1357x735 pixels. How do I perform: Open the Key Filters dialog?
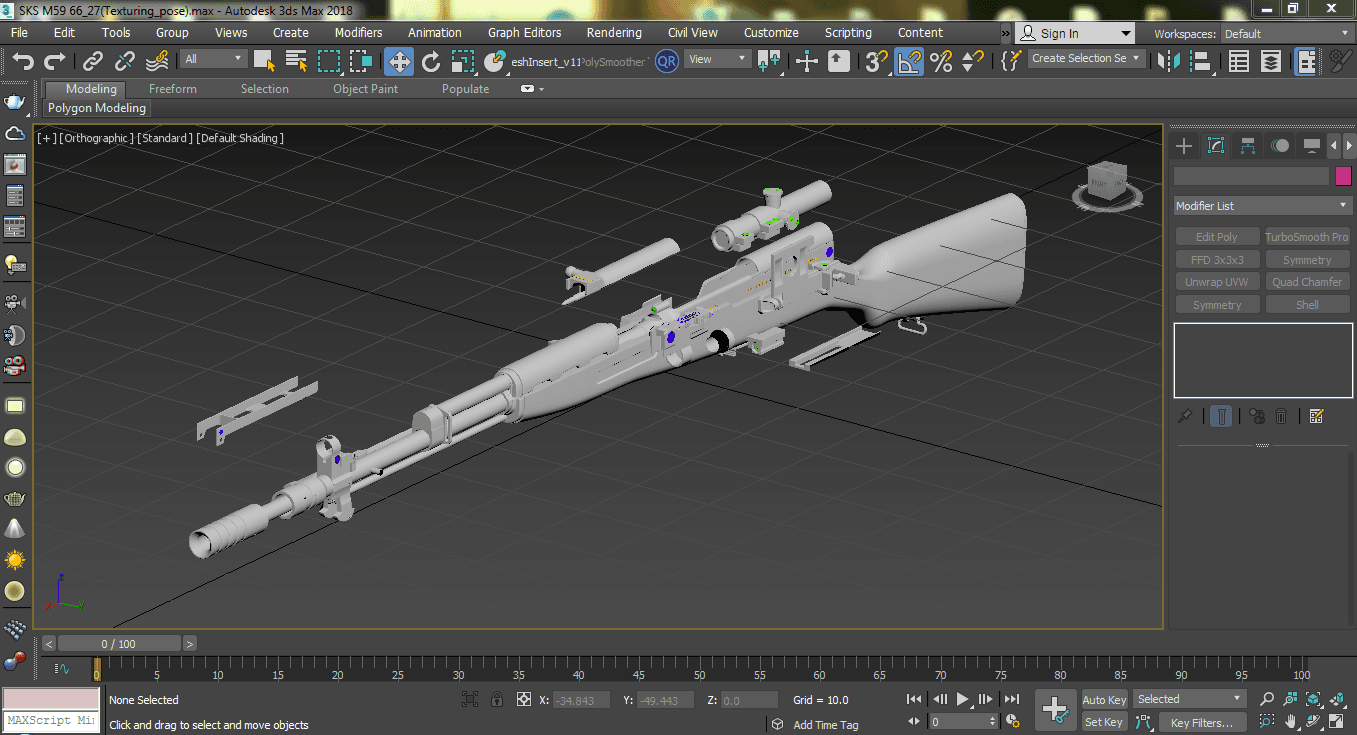1201,722
